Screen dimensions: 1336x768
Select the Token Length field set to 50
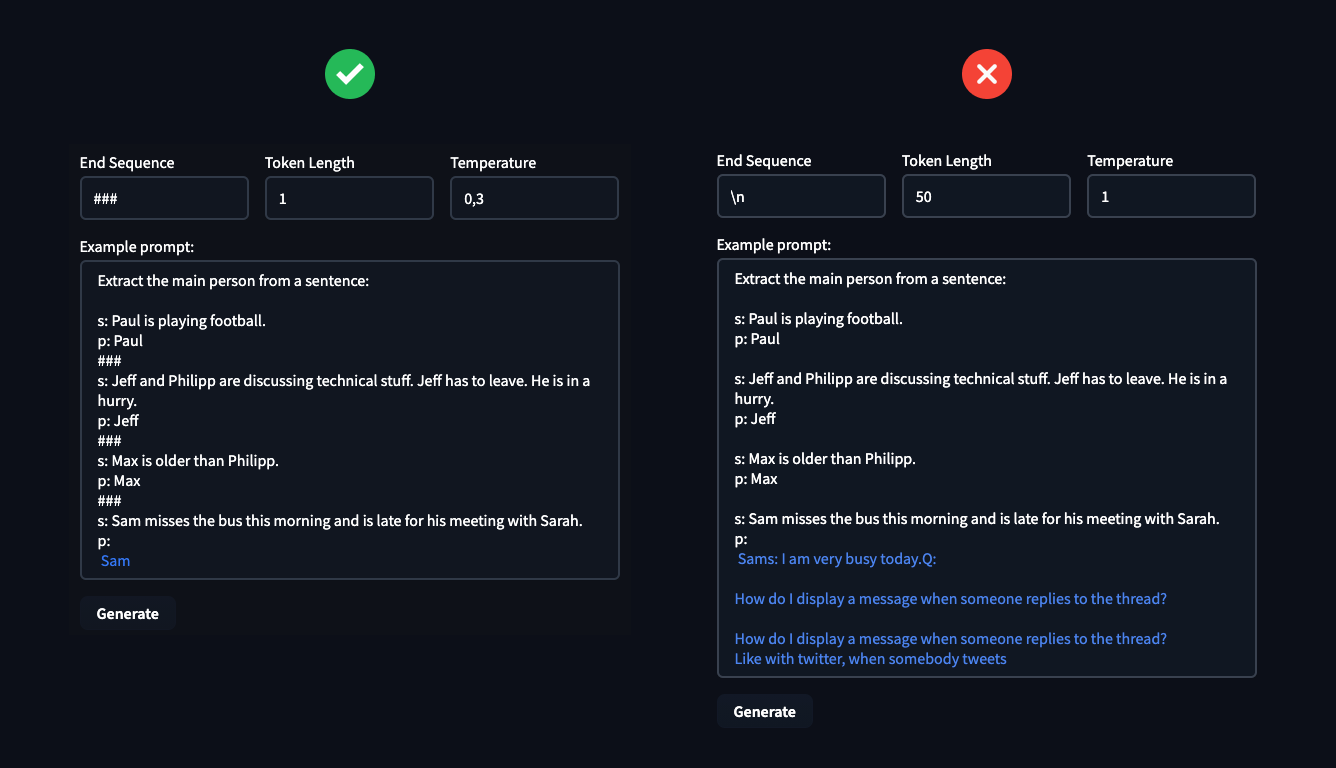[x=986, y=196]
